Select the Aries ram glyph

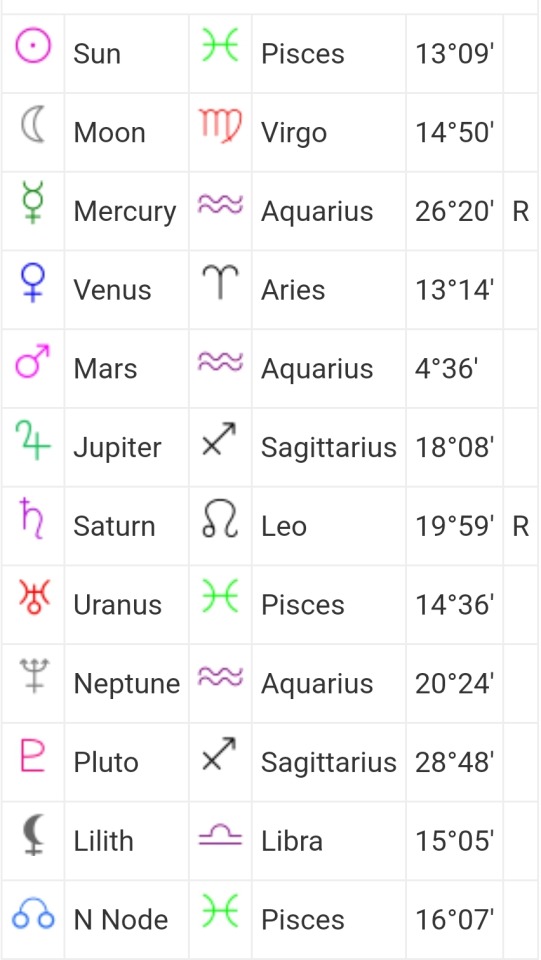click(x=220, y=282)
